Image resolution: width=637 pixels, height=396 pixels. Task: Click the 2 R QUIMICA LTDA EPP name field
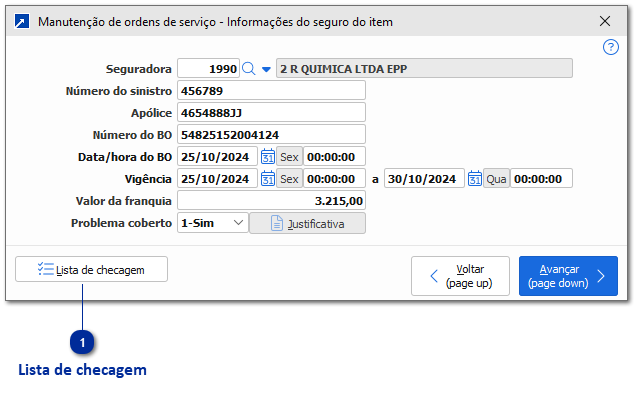425,68
